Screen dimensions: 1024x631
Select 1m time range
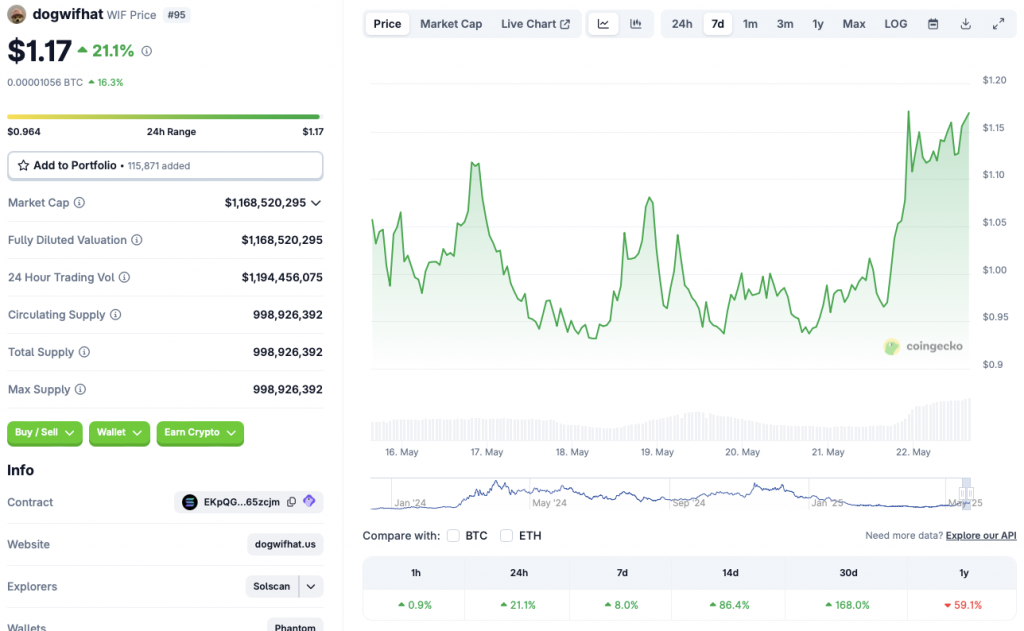750,24
